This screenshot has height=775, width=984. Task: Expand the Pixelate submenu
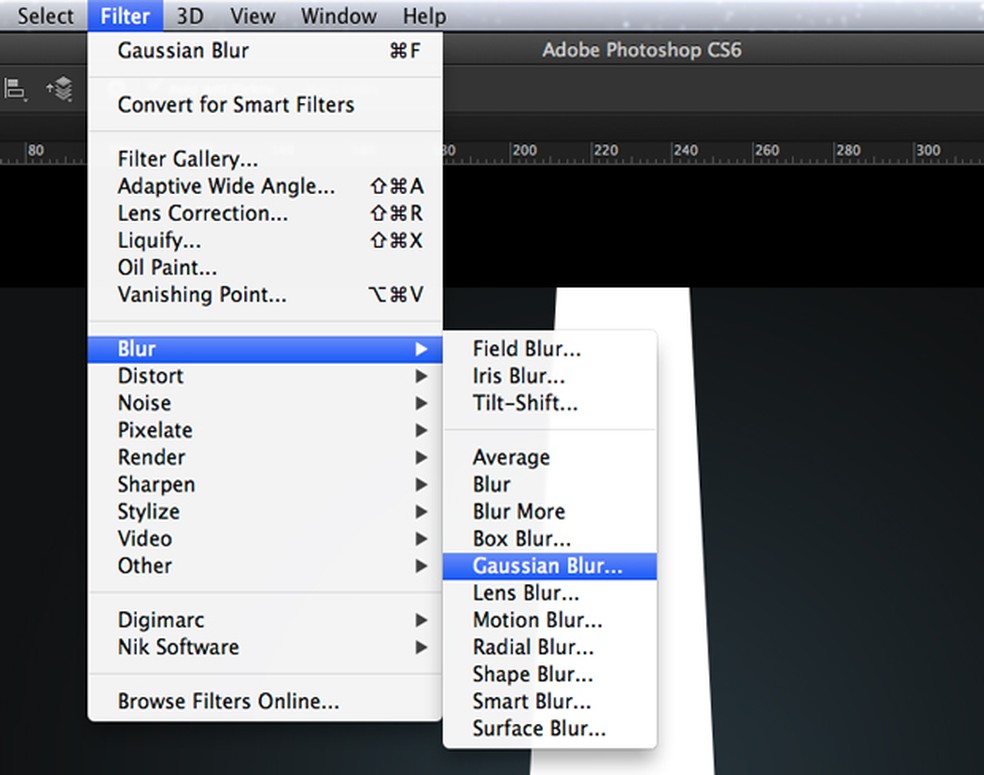pos(265,430)
